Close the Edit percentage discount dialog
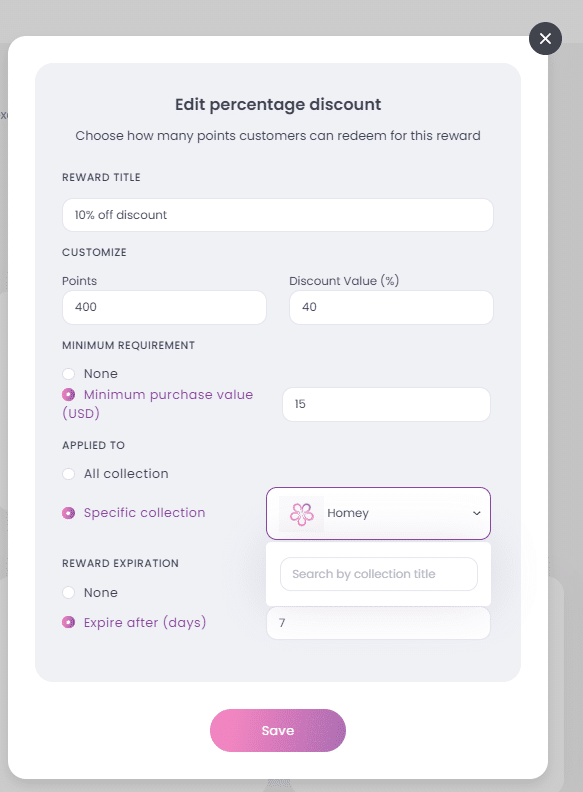Screen dimensions: 583x792 coord(545,38)
